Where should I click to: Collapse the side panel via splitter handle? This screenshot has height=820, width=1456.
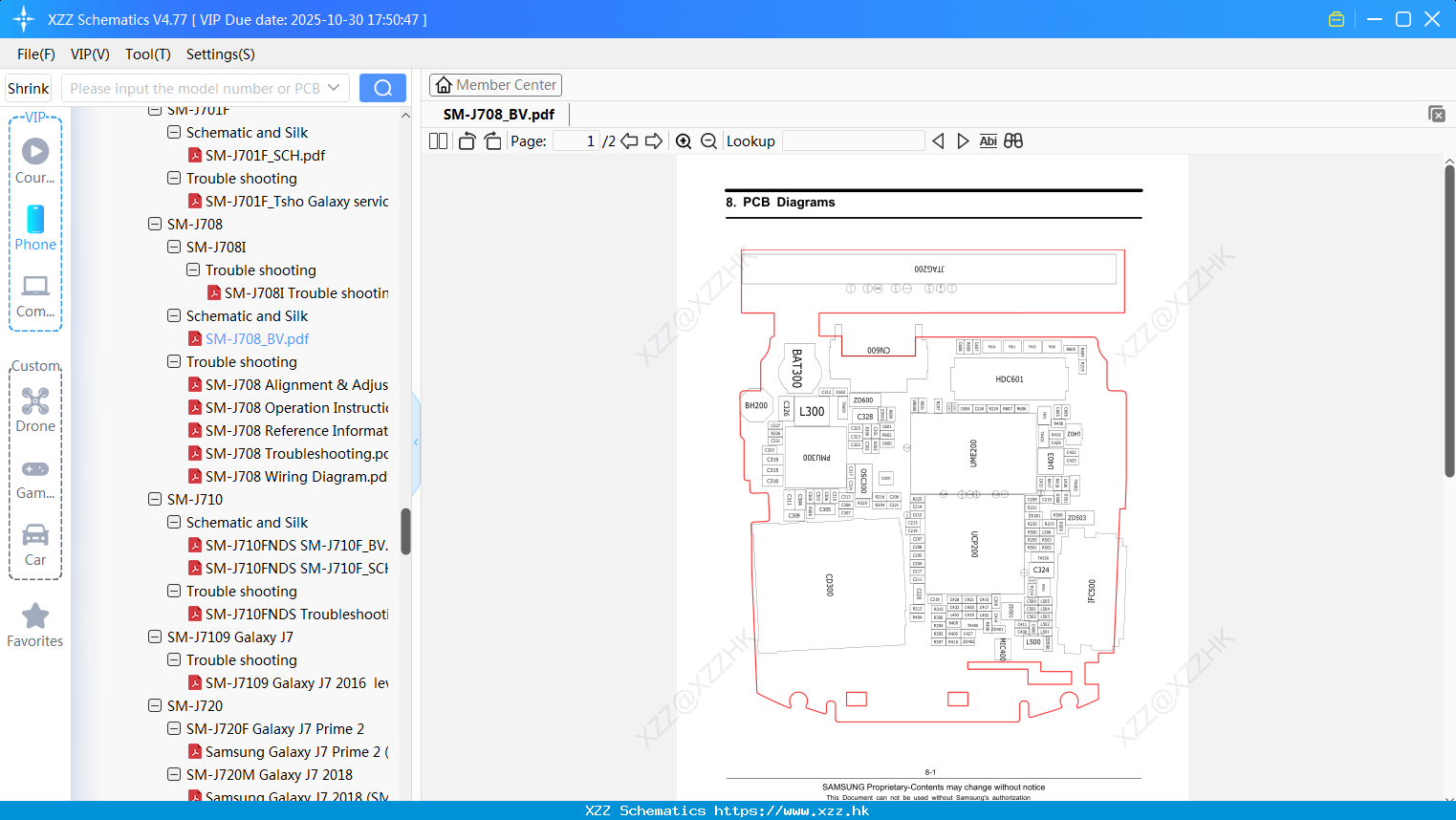[x=416, y=442]
